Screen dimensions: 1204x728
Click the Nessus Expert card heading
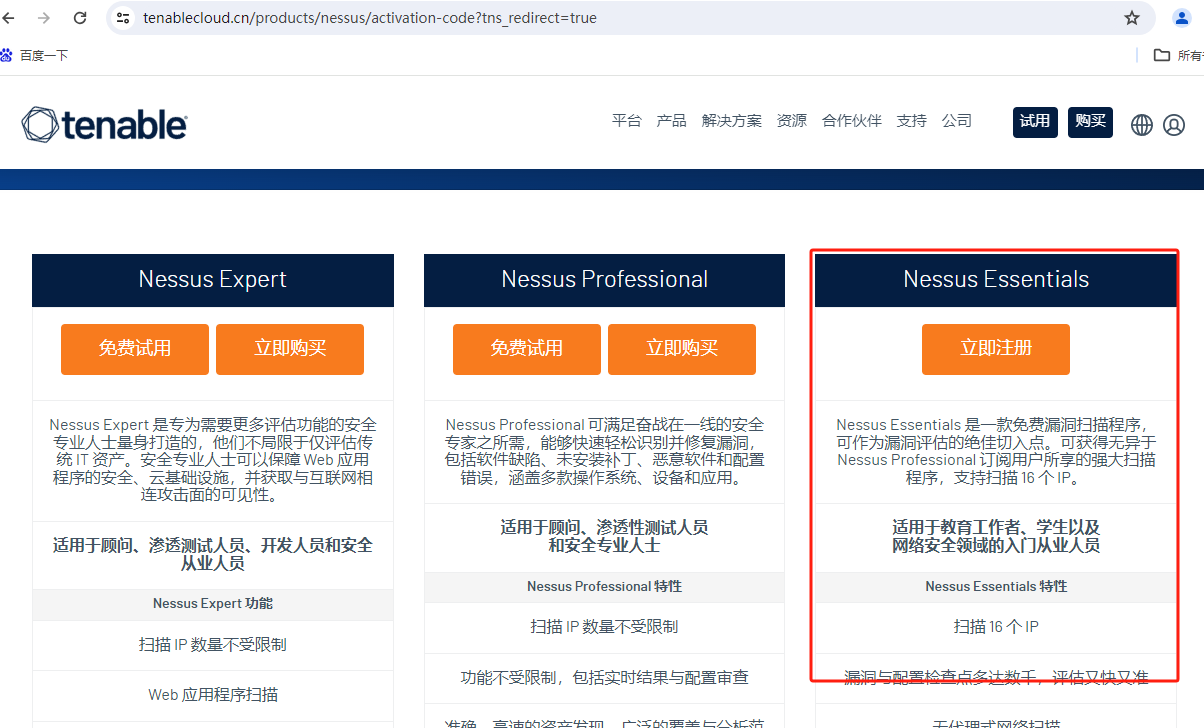click(213, 280)
